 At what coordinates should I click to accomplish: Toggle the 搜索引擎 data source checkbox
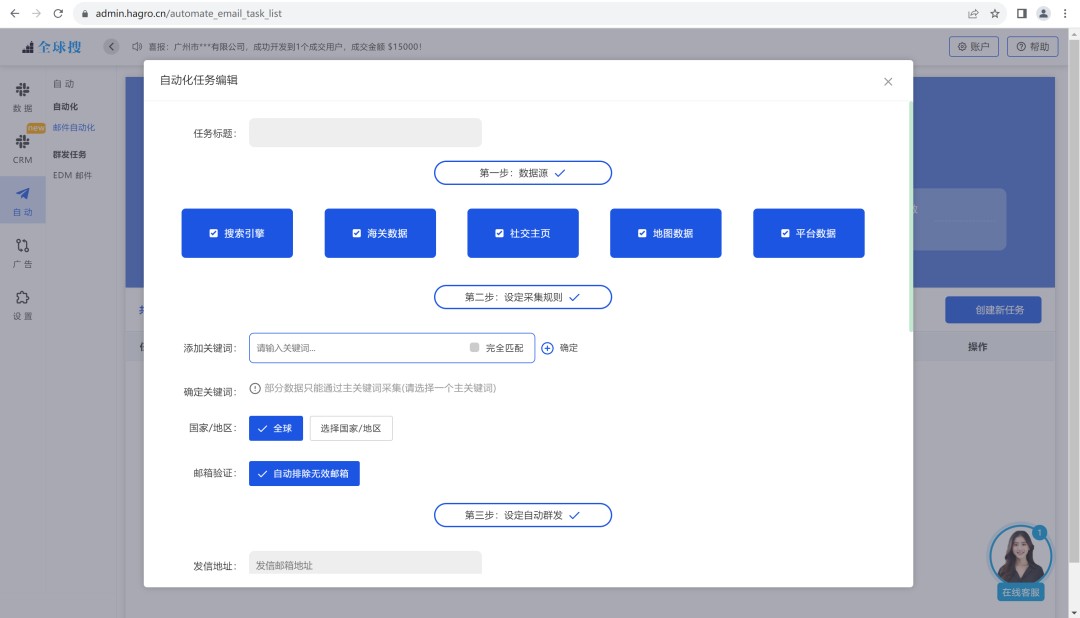(x=214, y=233)
